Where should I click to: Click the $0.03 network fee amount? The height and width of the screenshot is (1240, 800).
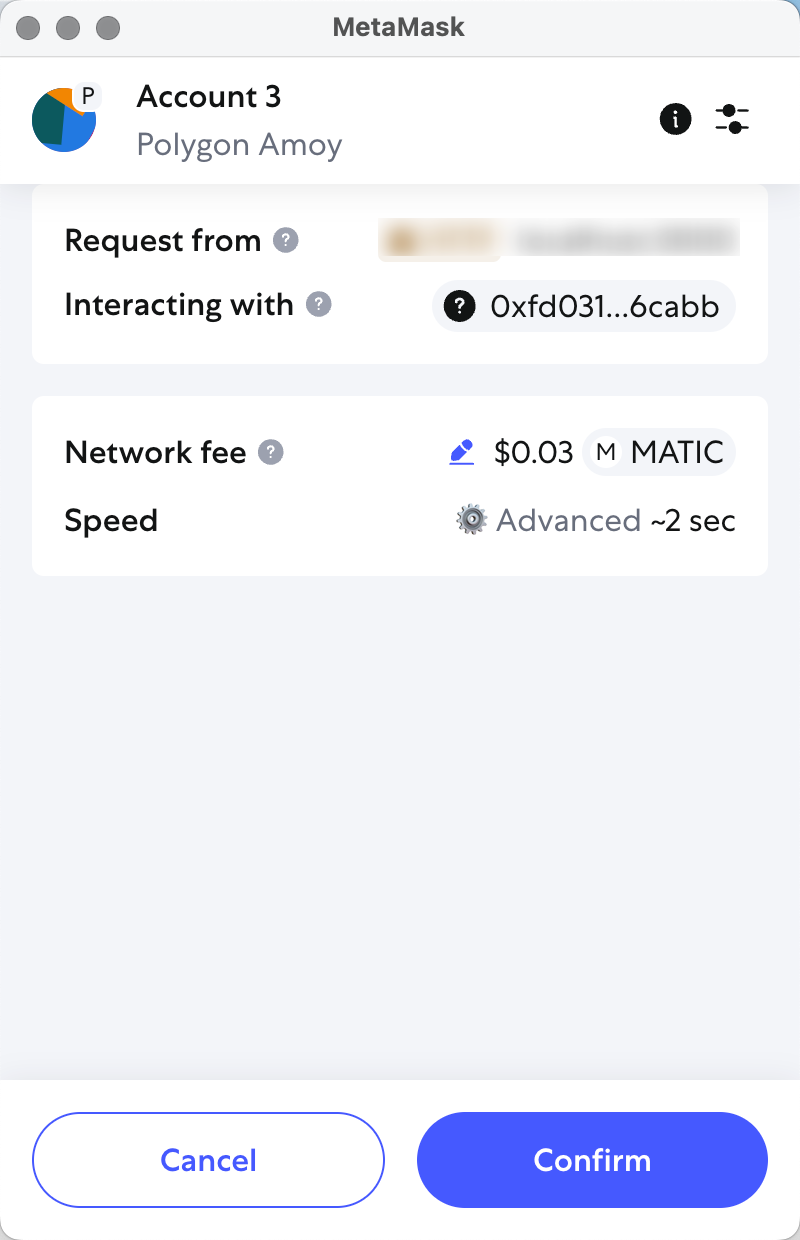pos(534,453)
